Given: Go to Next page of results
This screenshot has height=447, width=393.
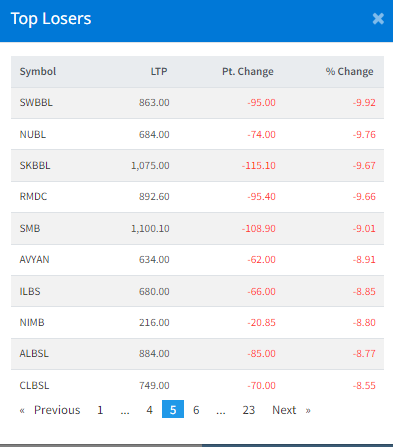Looking at the screenshot, I should click(291, 410).
